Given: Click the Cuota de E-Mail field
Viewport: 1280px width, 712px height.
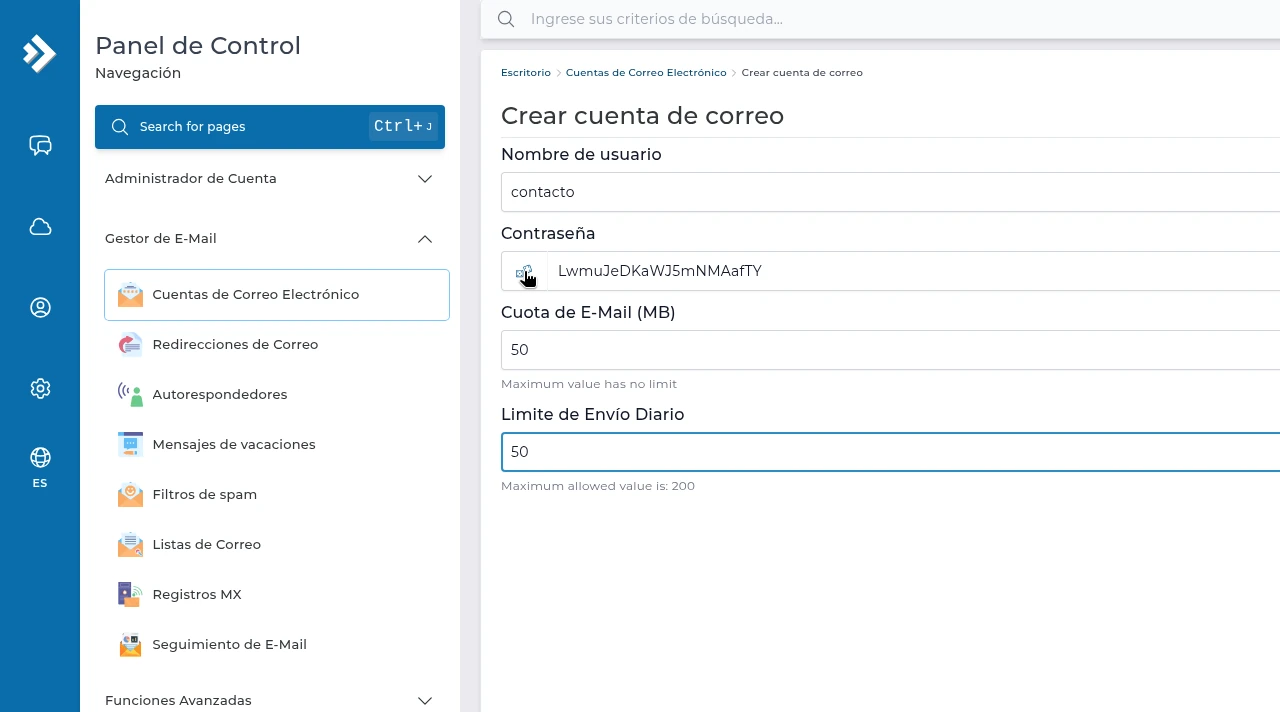Looking at the screenshot, I should click(890, 350).
